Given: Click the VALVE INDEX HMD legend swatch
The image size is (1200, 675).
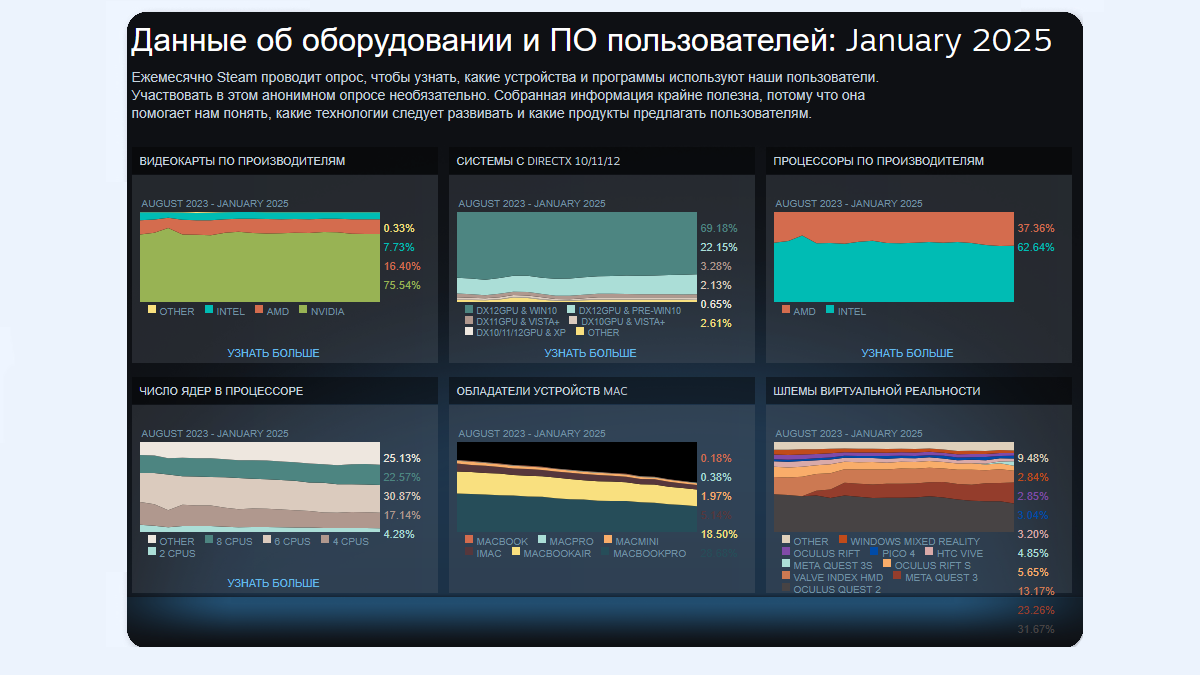Looking at the screenshot, I should [785, 576].
